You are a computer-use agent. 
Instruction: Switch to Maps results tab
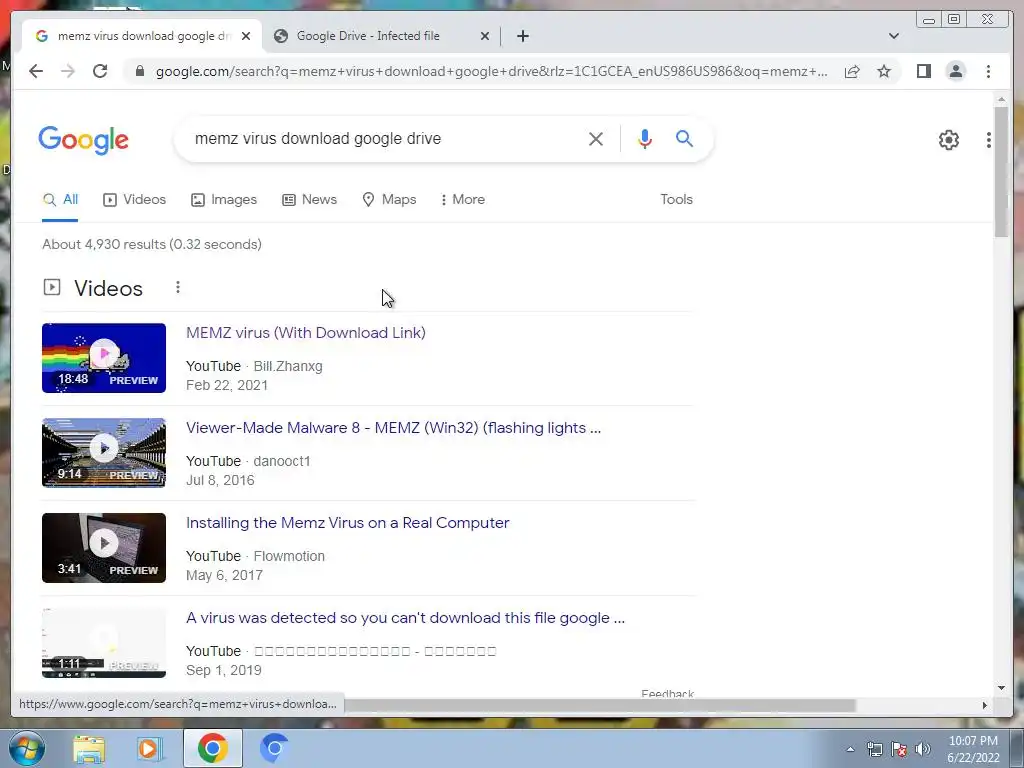[389, 199]
